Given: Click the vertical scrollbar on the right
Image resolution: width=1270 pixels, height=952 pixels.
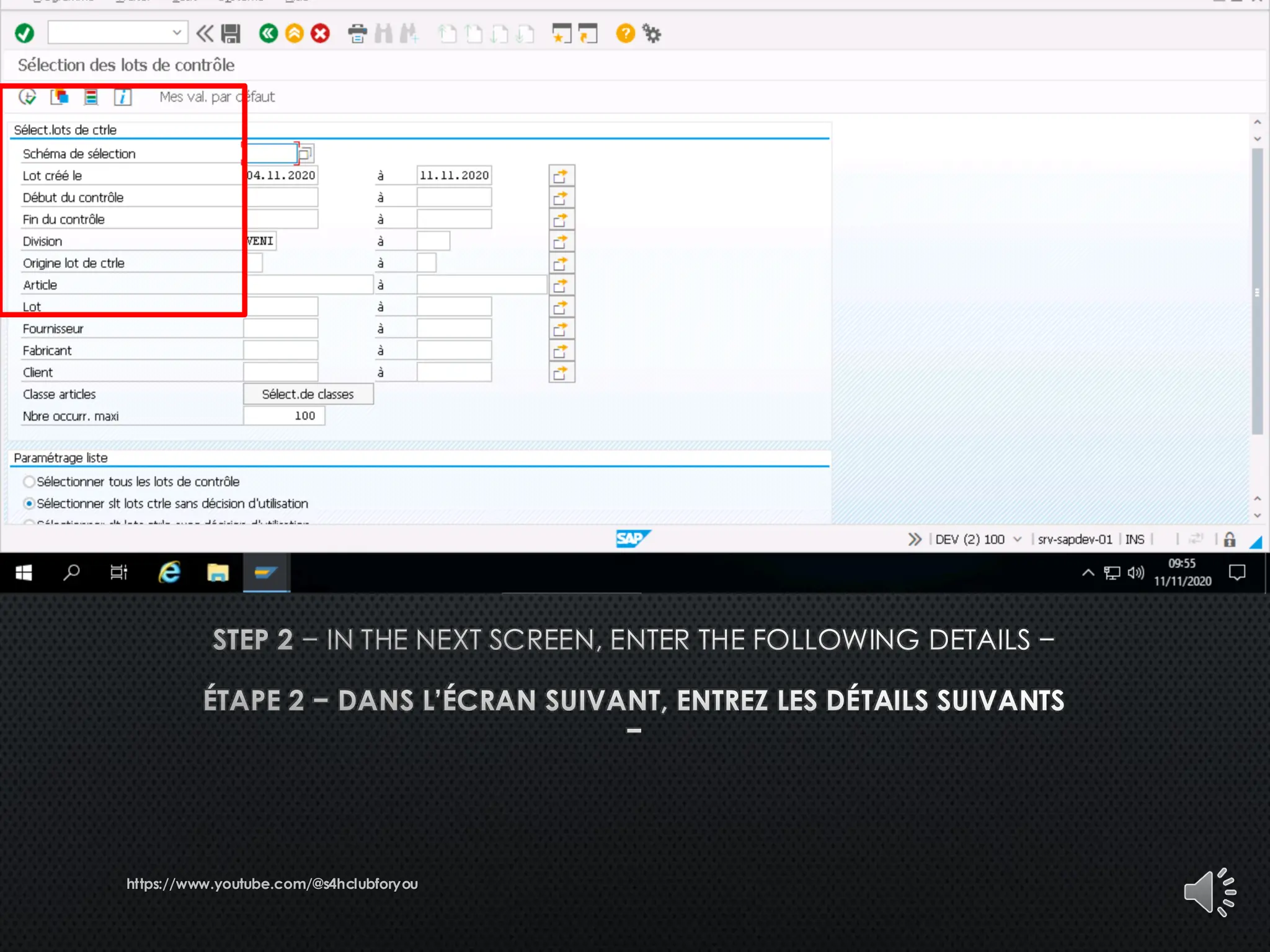Looking at the screenshot, I should click(x=1257, y=291).
